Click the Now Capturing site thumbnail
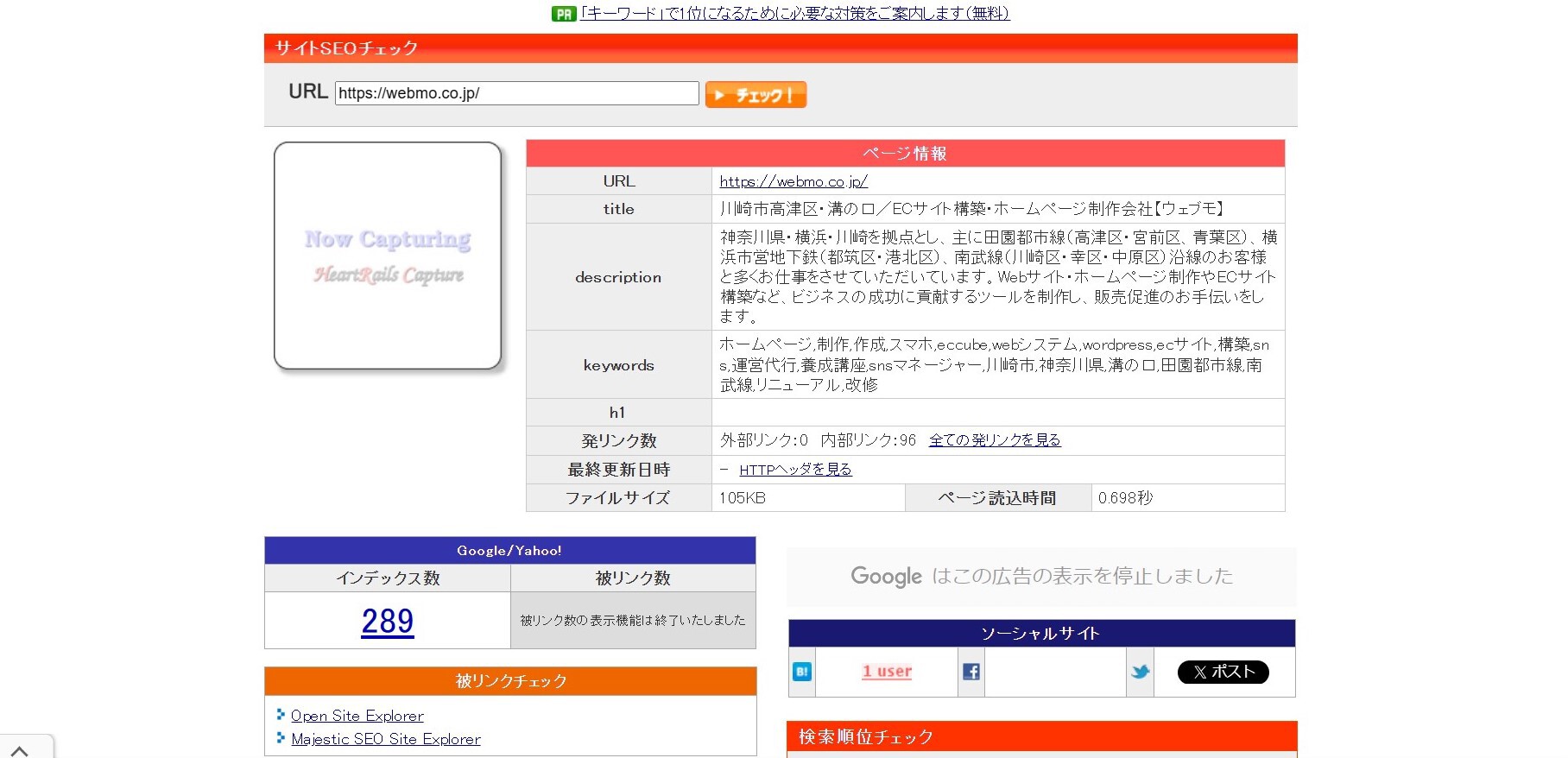 coord(388,256)
